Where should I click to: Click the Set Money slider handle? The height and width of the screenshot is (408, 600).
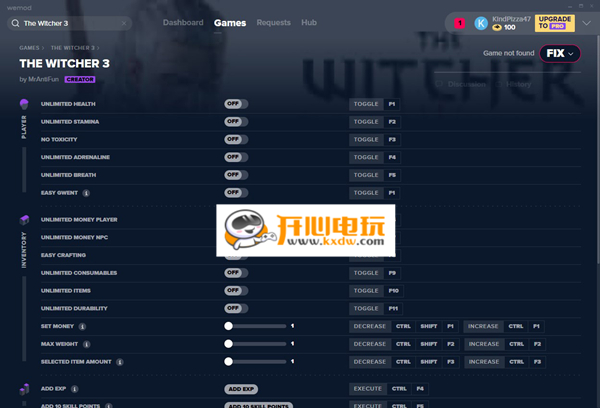229,326
